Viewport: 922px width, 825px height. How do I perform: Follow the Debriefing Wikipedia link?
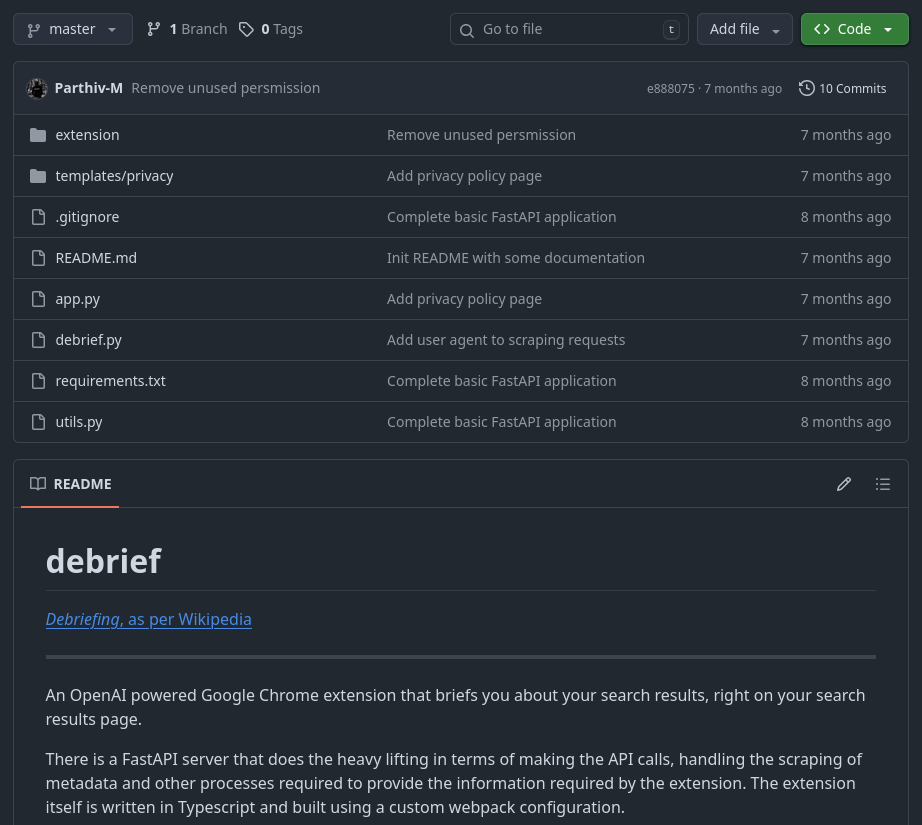pyautogui.click(x=148, y=619)
